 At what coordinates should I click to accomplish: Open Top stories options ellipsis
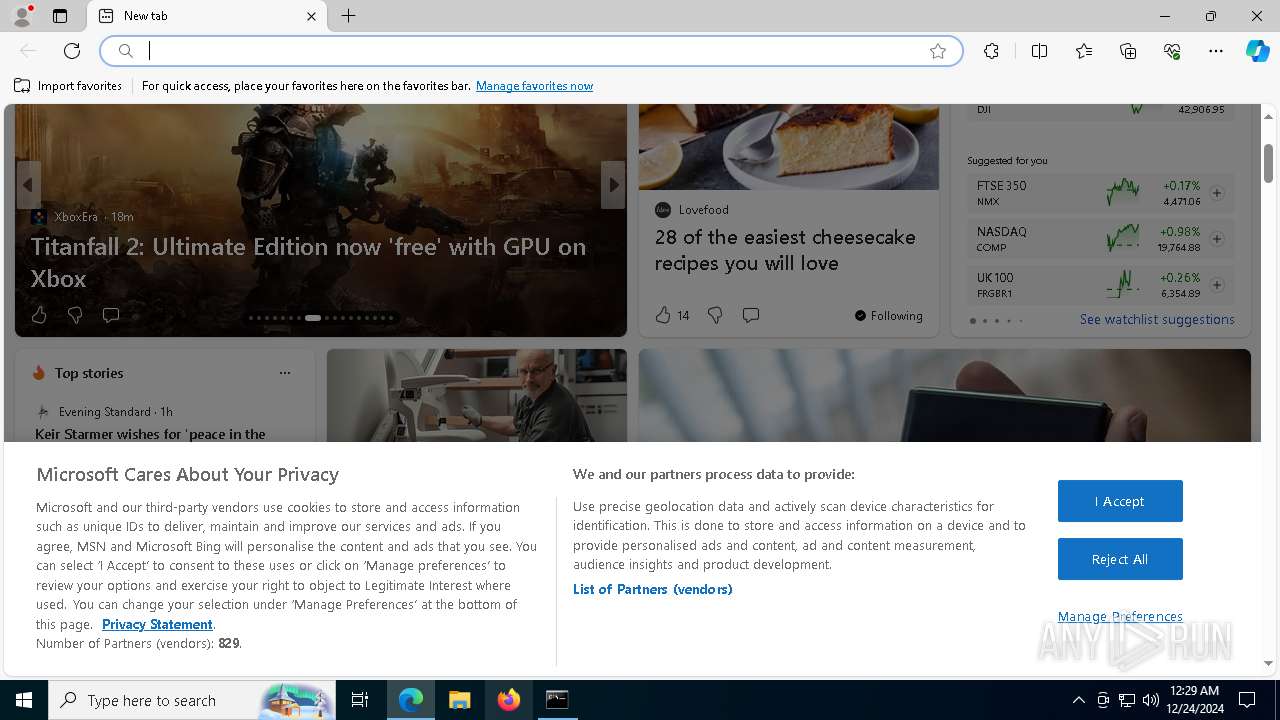285,373
